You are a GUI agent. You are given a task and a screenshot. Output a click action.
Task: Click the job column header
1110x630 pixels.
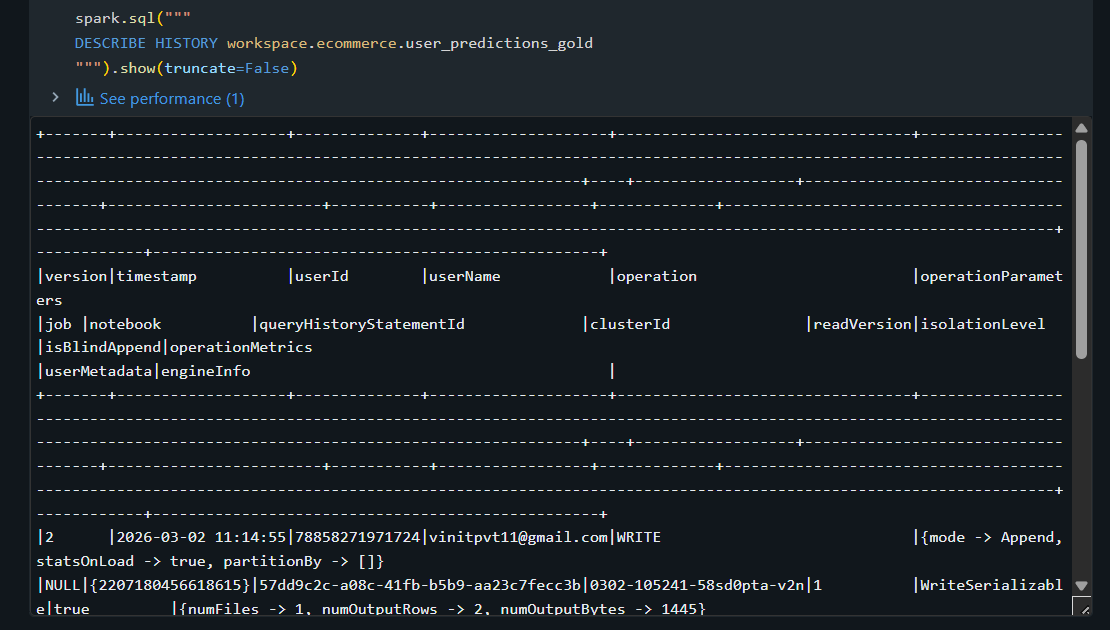tap(58, 324)
